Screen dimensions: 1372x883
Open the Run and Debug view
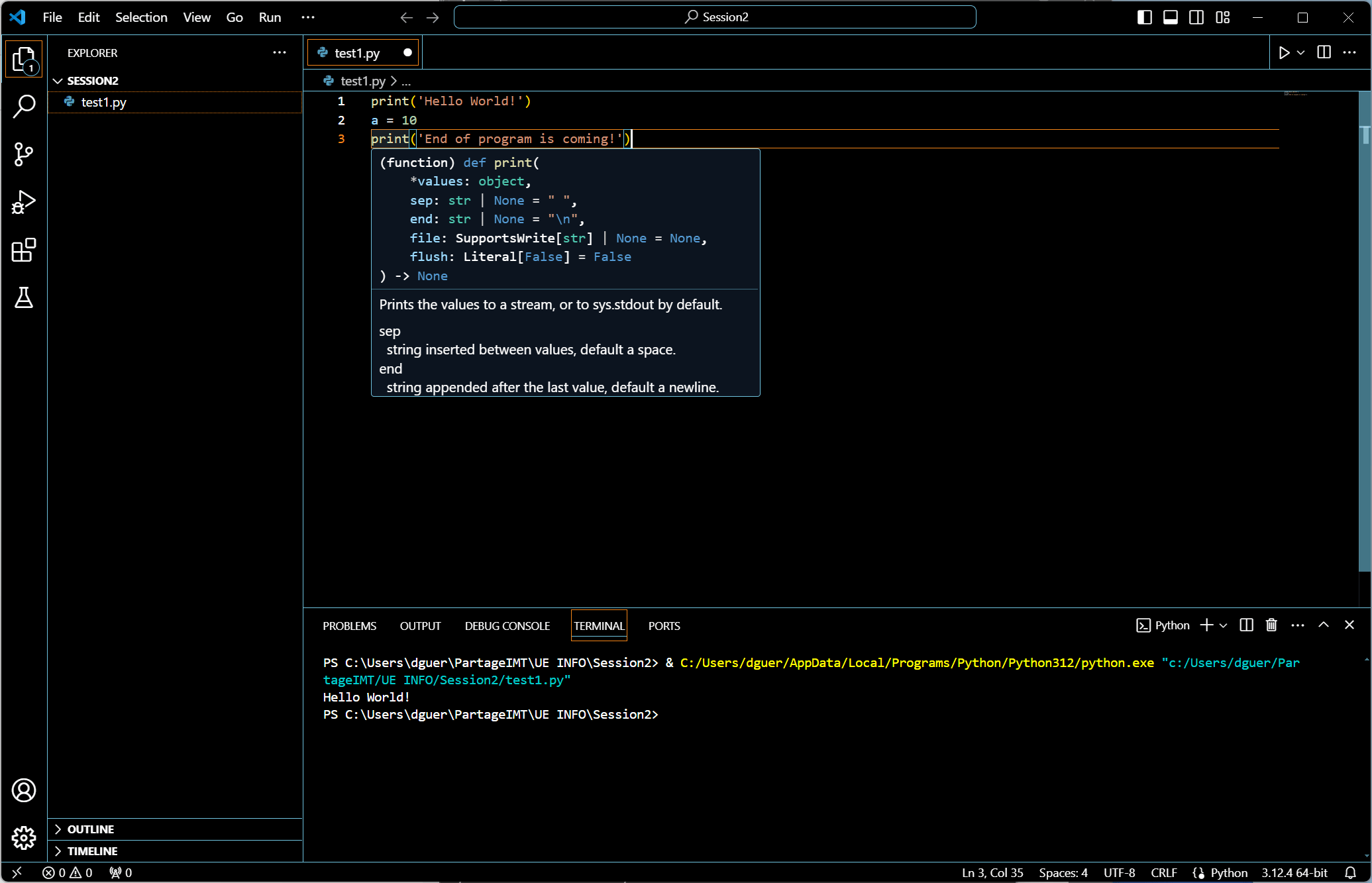(x=24, y=202)
